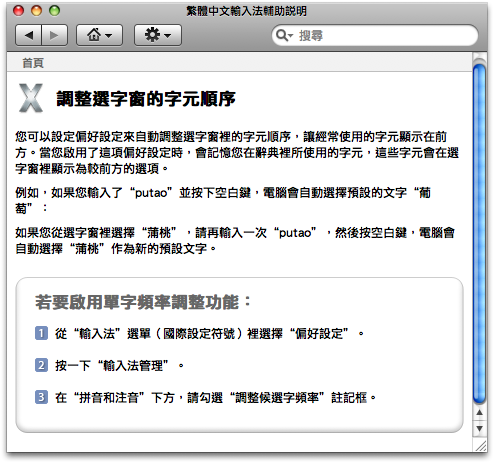
Task: Click the heading 調整選字窗的字元順序
Action: point(146,99)
